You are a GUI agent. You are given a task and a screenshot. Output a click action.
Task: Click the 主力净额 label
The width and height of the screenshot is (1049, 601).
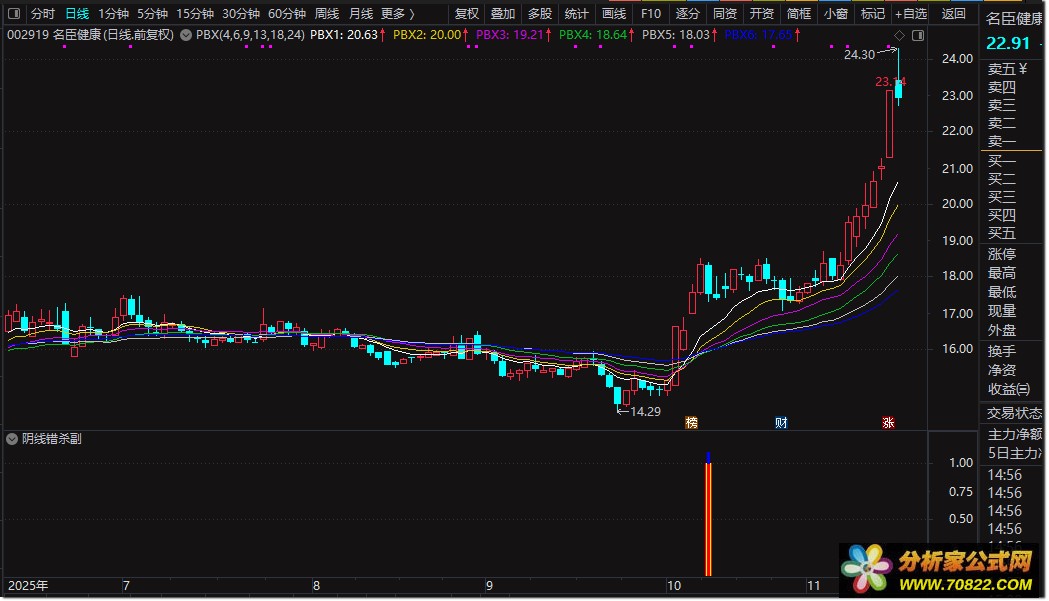(1015, 434)
